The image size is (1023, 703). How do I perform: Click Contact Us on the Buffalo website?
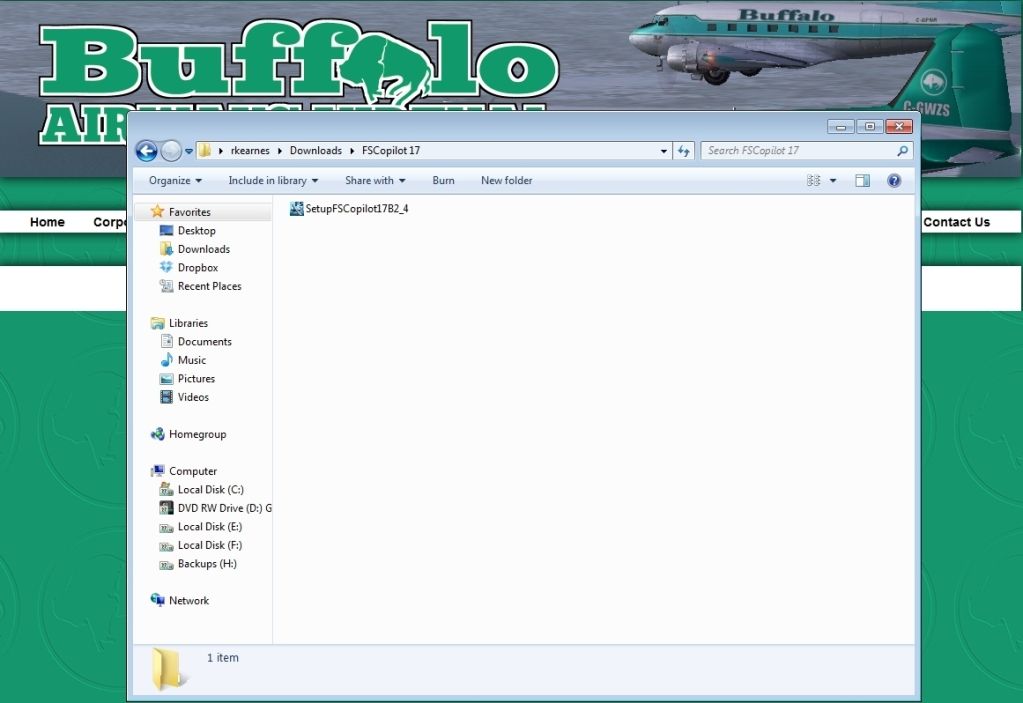tap(956, 222)
